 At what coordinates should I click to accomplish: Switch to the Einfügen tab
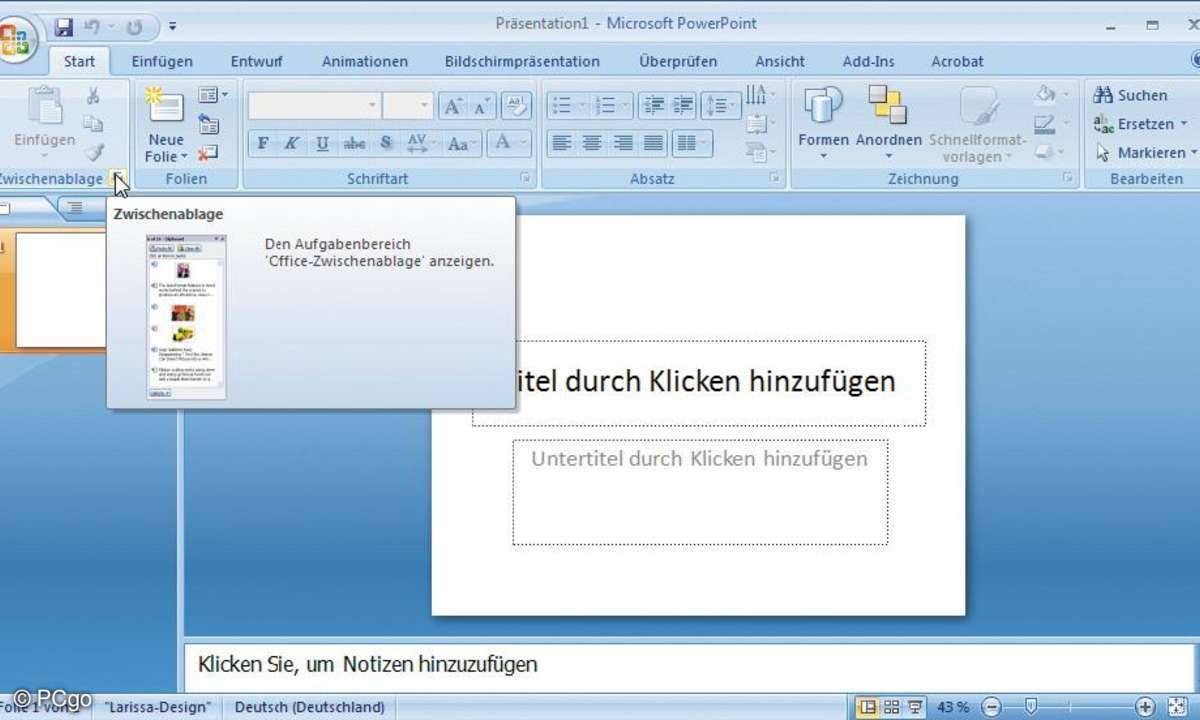click(162, 62)
